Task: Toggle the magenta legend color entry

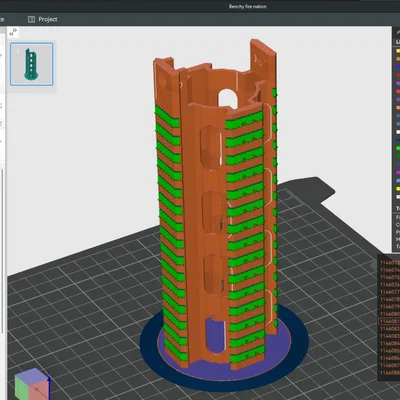Action: (398, 172)
